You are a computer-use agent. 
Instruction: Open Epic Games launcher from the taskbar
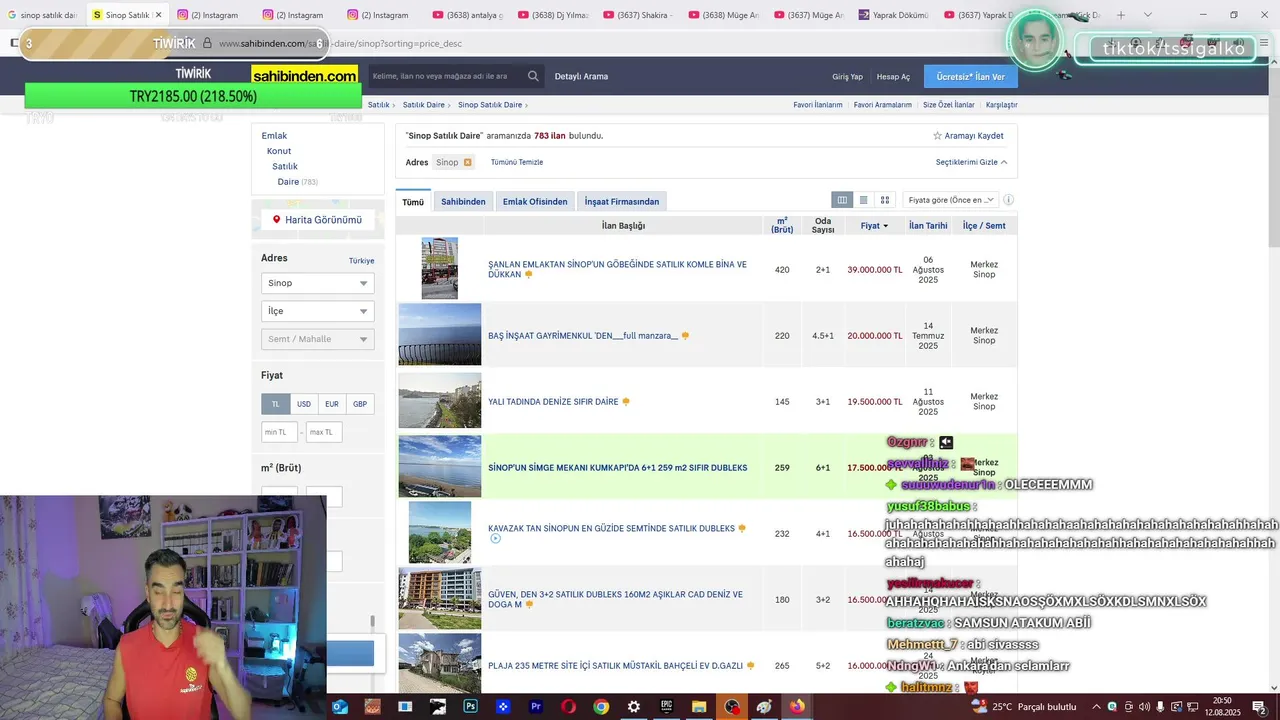tap(666, 707)
